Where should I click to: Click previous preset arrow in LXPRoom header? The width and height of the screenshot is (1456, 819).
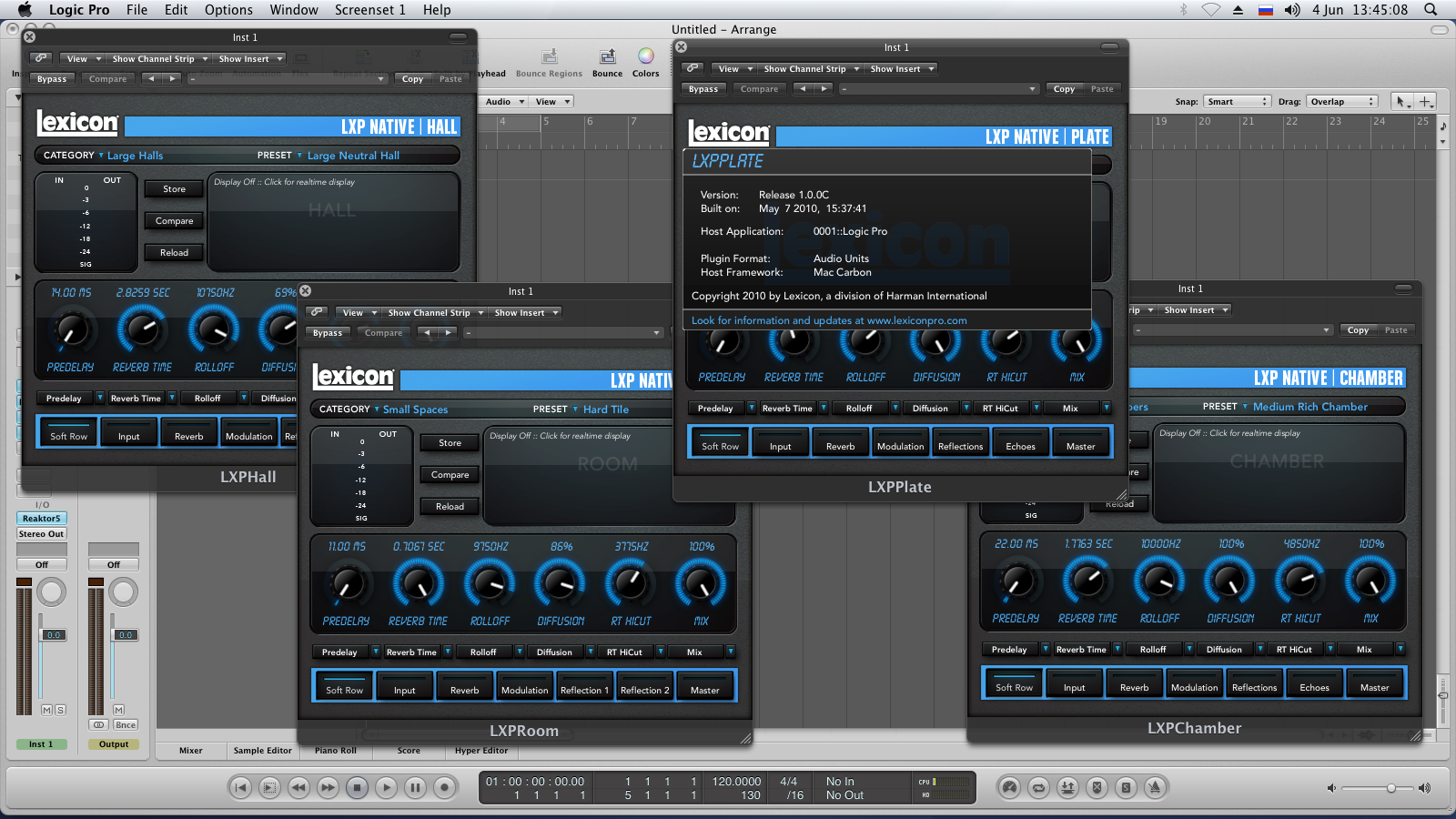click(428, 333)
